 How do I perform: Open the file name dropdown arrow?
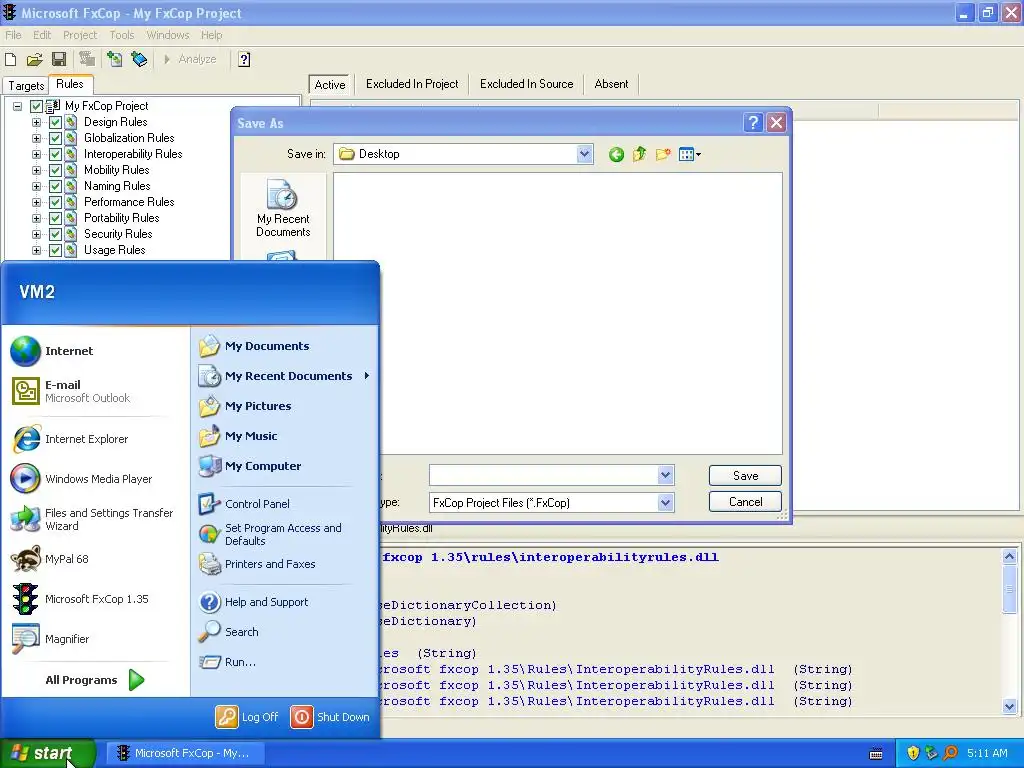click(x=665, y=475)
